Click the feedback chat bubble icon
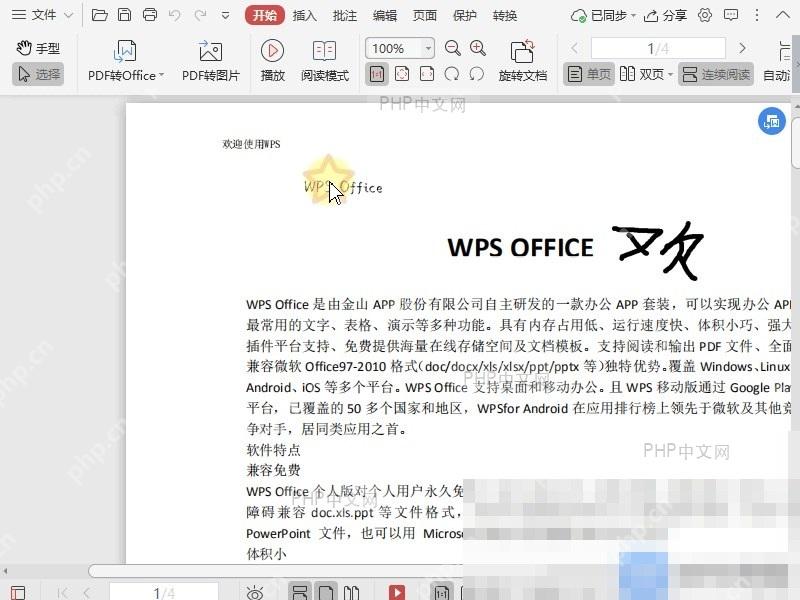Screen dimensions: 800x600 [x=731, y=15]
